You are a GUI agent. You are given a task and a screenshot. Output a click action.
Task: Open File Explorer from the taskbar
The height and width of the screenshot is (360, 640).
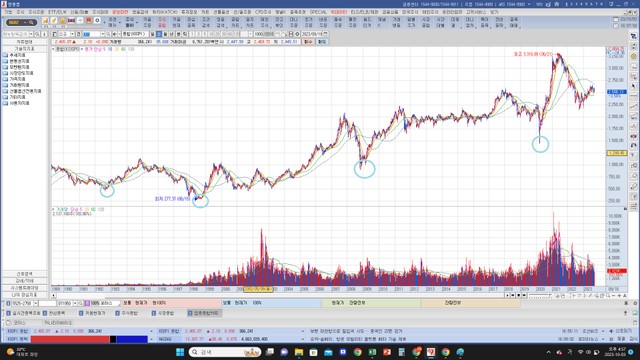(x=299, y=352)
